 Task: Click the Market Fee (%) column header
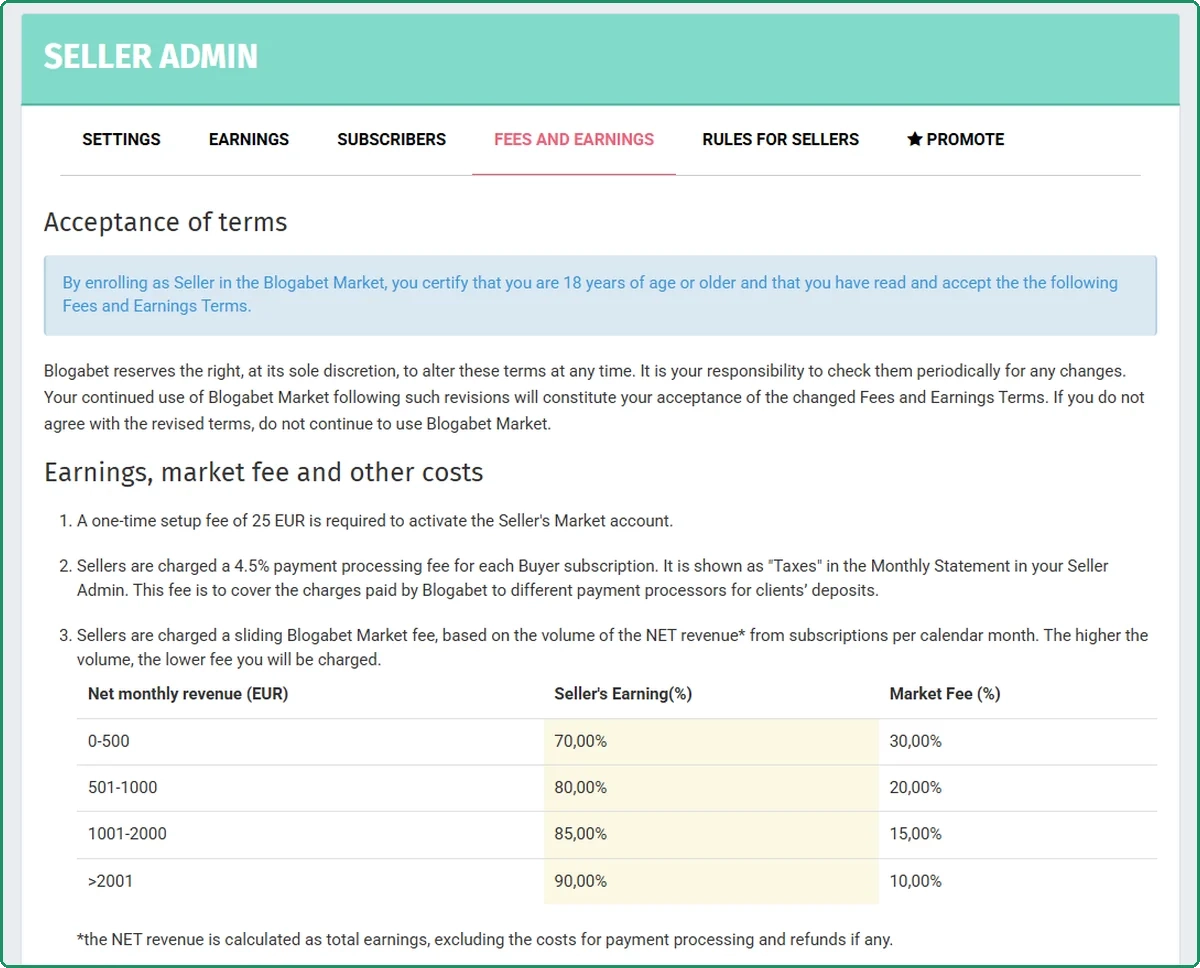pos(945,694)
